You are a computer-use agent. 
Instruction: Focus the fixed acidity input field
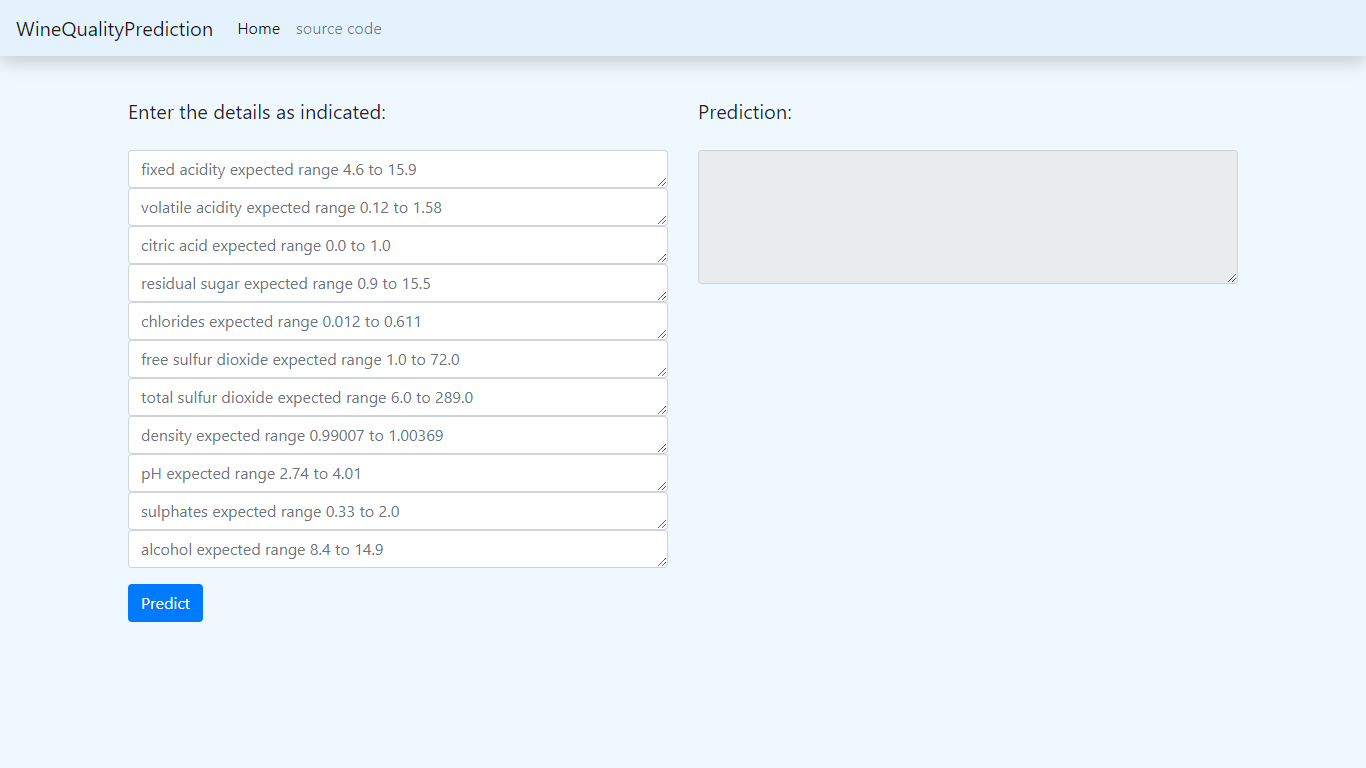point(398,169)
